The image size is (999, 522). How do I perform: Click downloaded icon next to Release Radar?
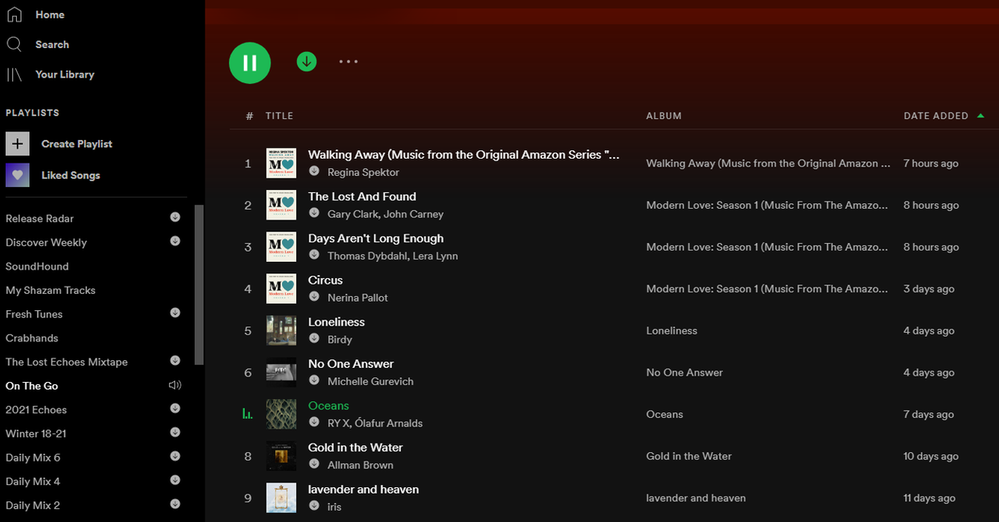point(175,217)
